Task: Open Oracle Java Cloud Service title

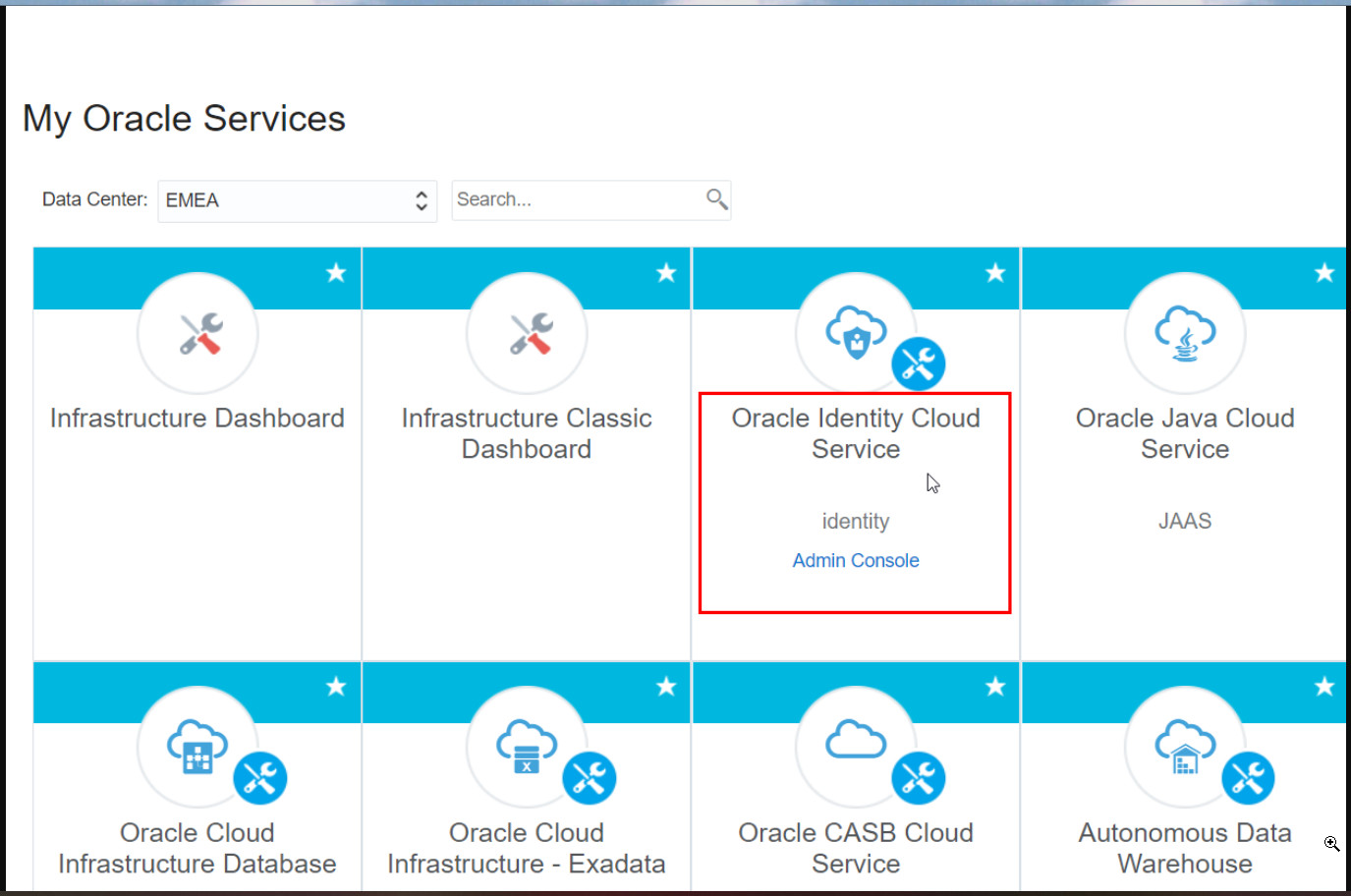Action: coord(1185,433)
